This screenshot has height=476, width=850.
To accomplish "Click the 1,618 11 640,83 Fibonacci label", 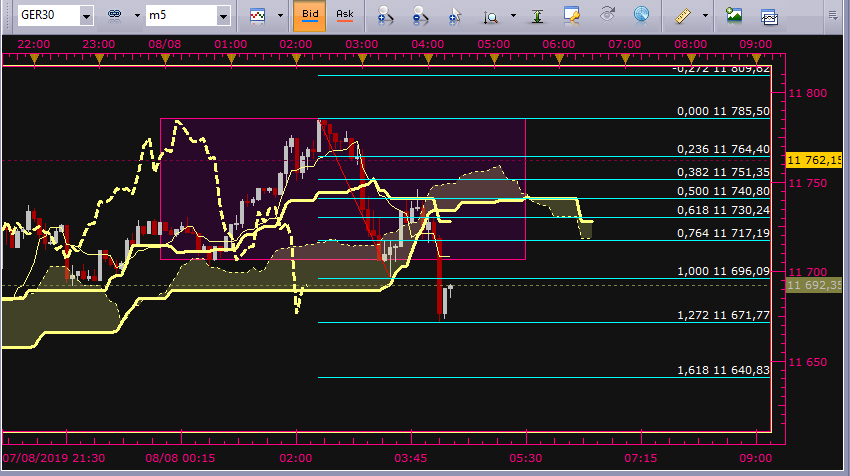I will pyautogui.click(x=723, y=370).
